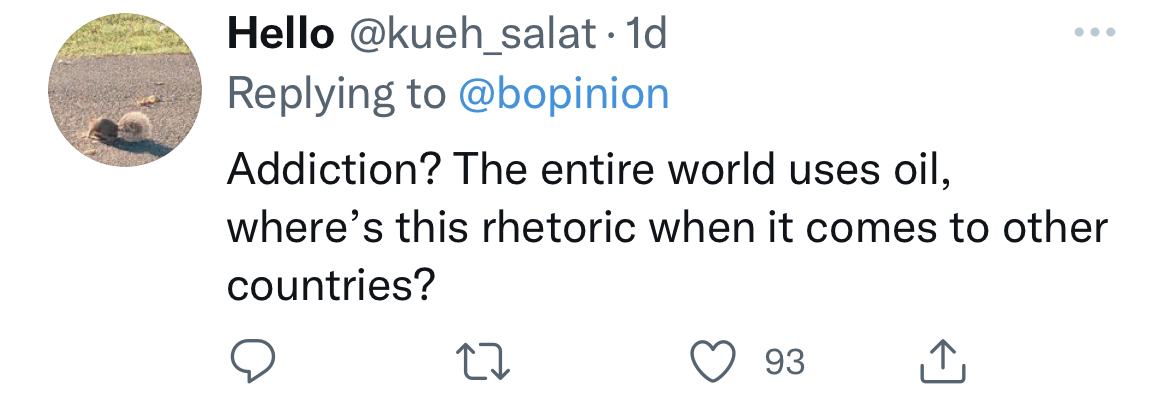Open the three-dot more options menu
This screenshot has width=1170, height=406.
(x=1093, y=35)
